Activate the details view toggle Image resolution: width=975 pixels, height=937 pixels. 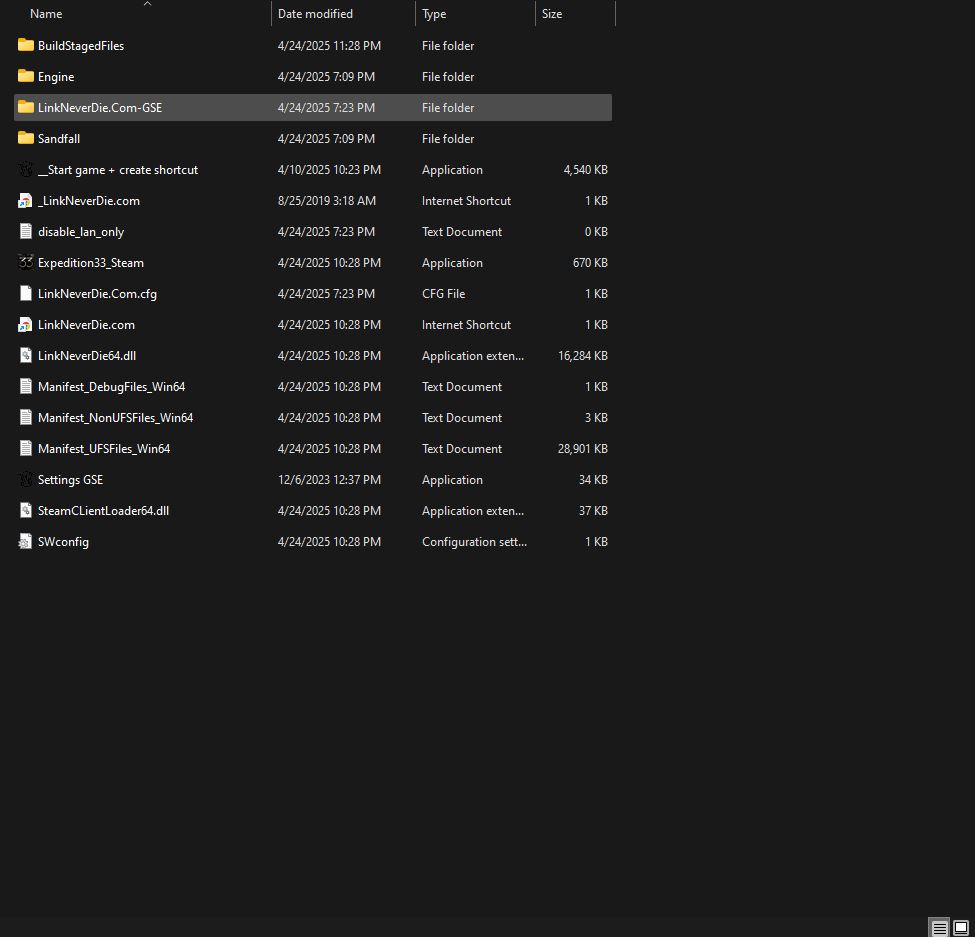pos(938,927)
